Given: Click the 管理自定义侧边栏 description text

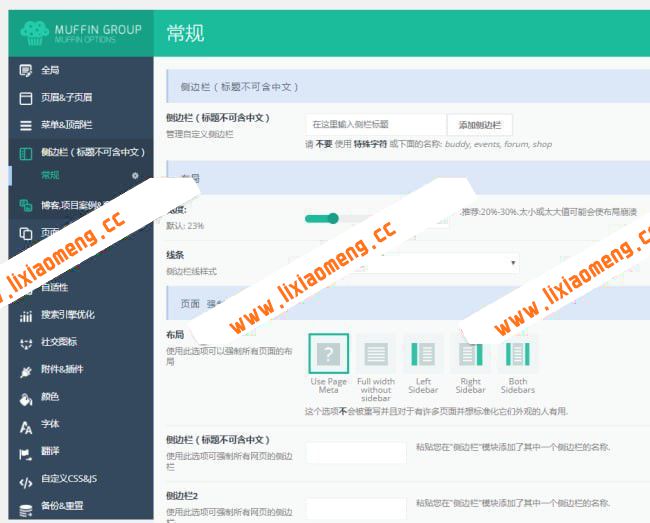Looking at the screenshot, I should [x=200, y=134].
